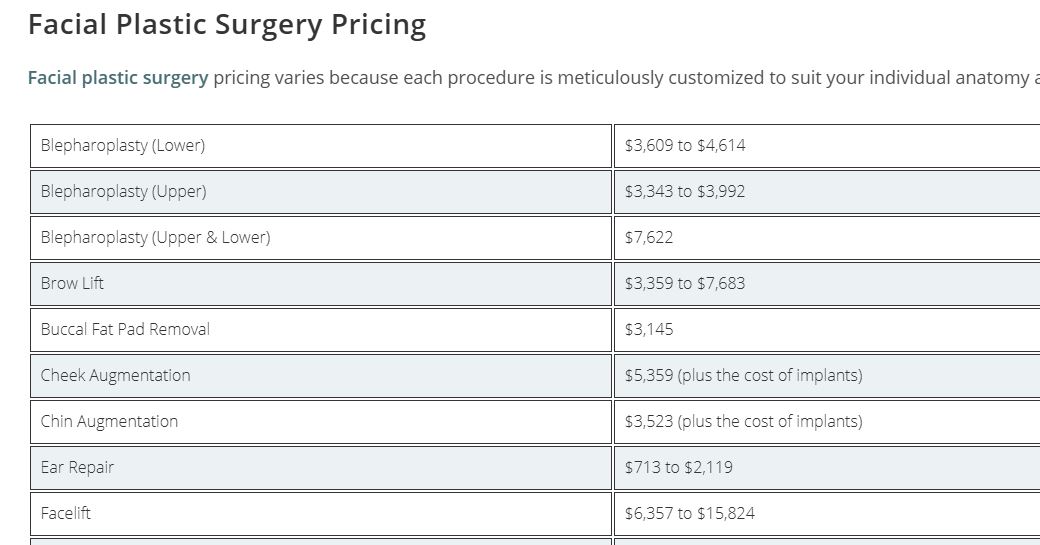Select the Cheek Augmentation row label

[321, 375]
